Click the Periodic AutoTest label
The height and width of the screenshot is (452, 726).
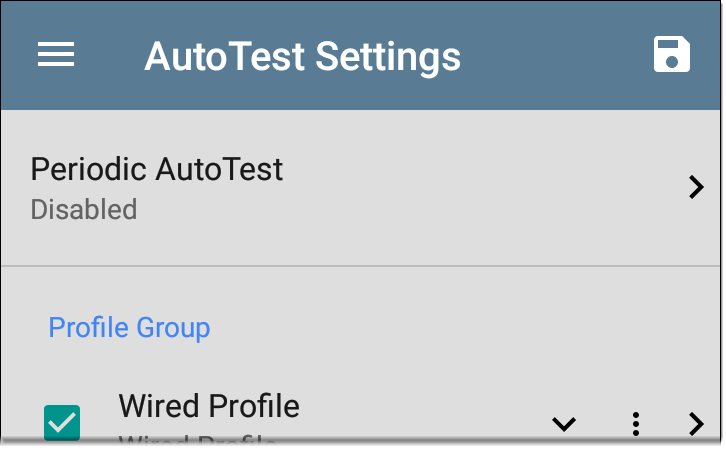(156, 169)
